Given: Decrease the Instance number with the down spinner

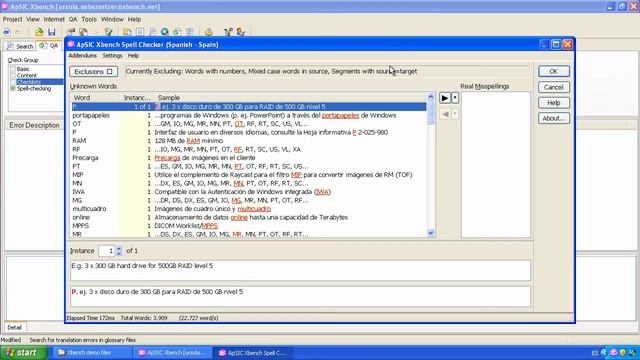Looking at the screenshot, I should [x=119, y=253].
